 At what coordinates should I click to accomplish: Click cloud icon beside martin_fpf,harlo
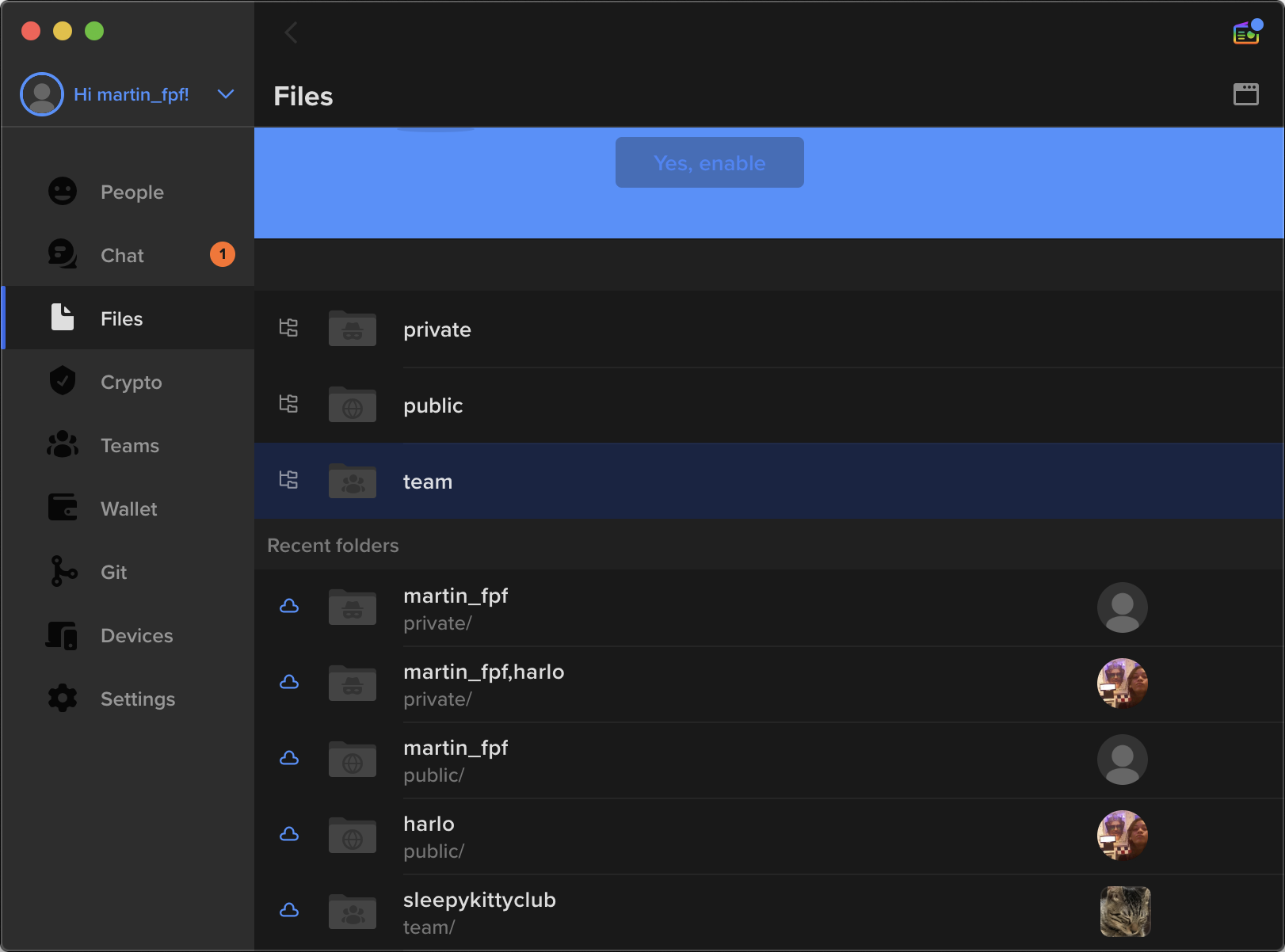[289, 682]
